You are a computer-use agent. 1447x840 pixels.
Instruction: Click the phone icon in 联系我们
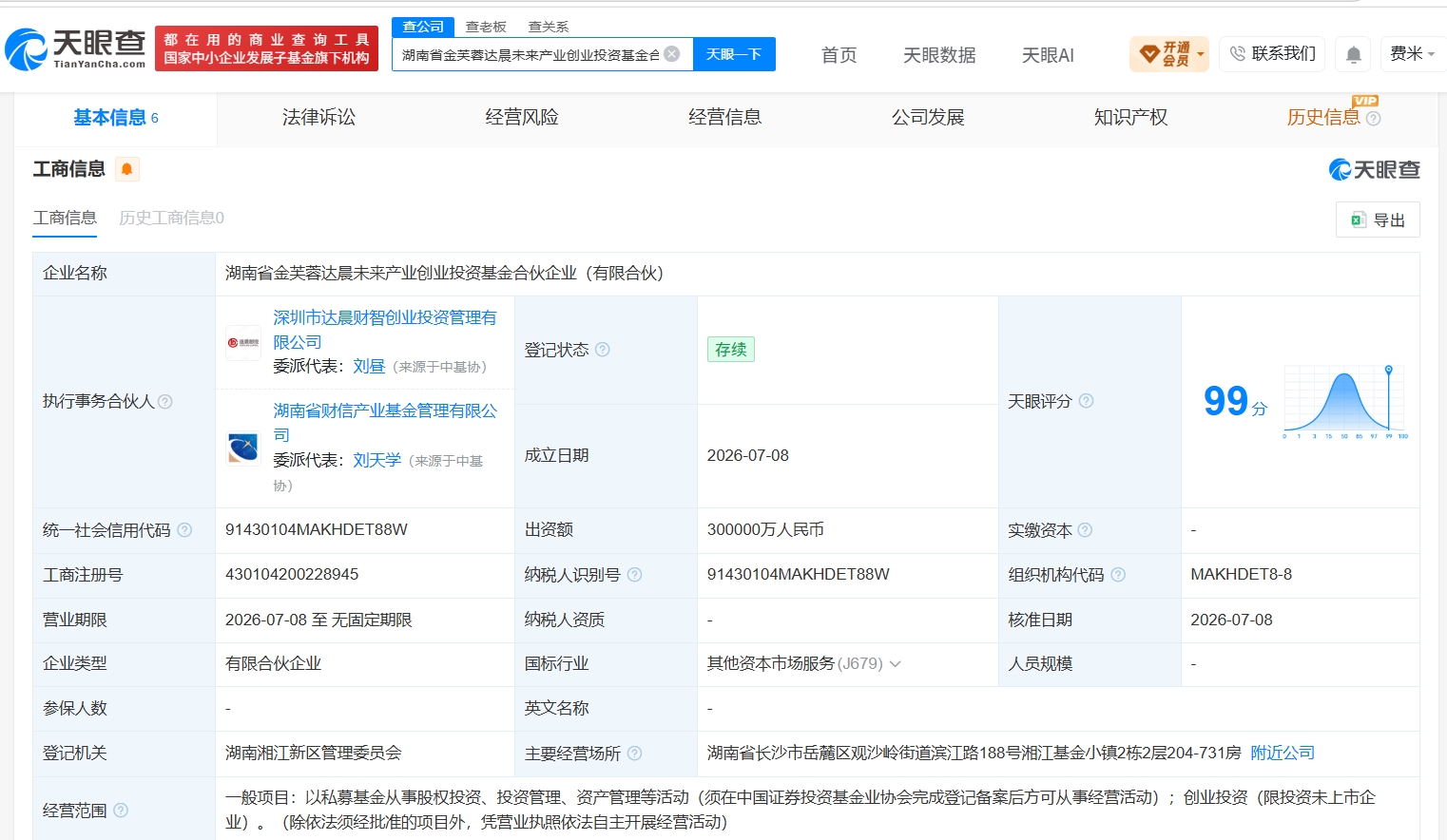[x=1237, y=54]
